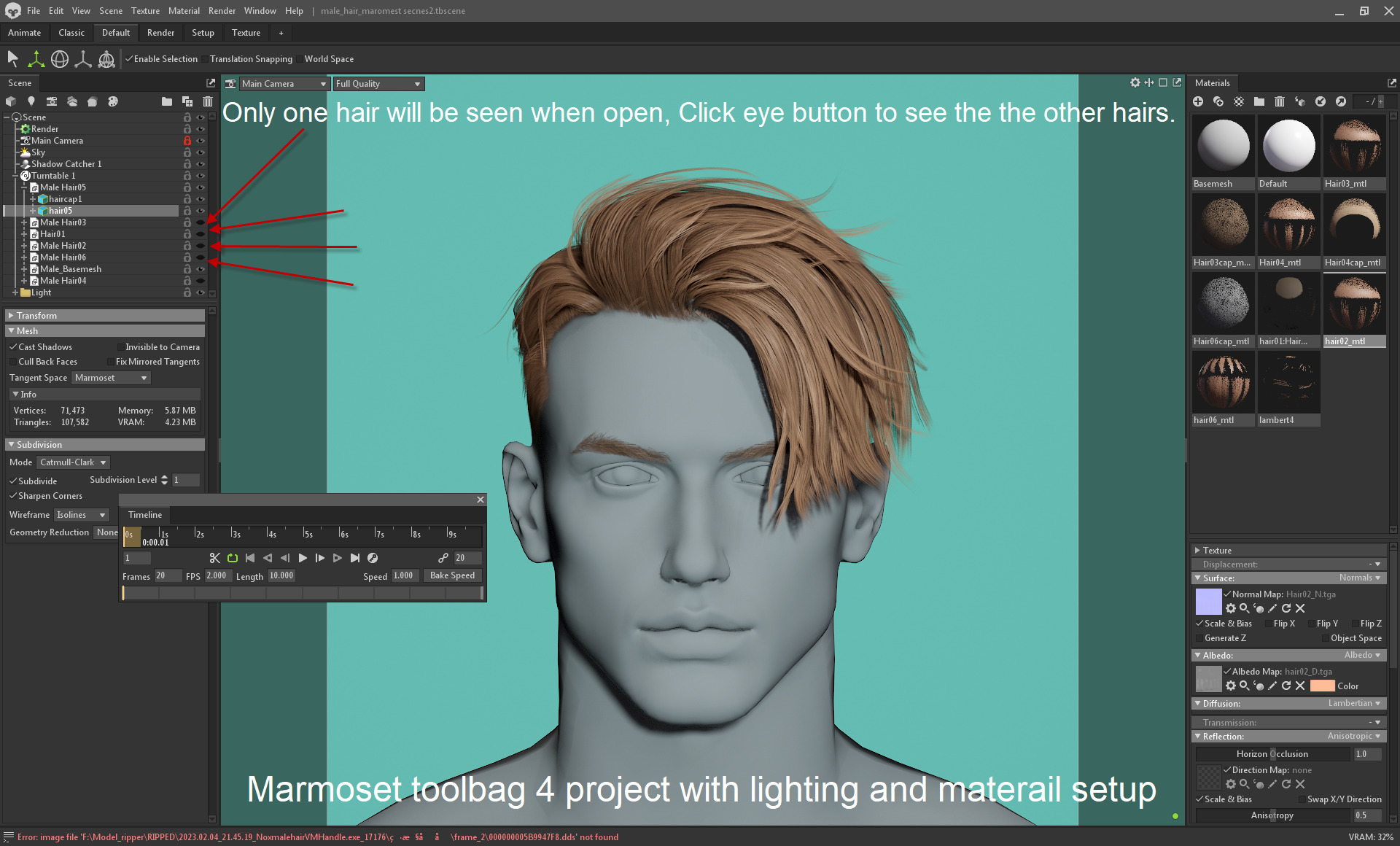Click the Albedo Color swatch
The height and width of the screenshot is (846, 1400).
click(1322, 686)
